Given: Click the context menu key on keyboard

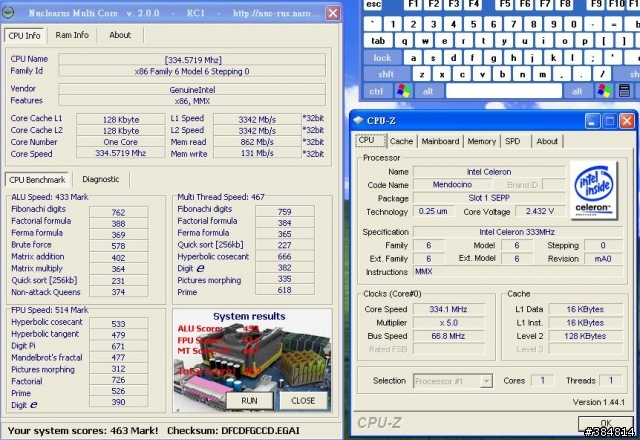Looking at the screenshot, I should tap(624, 91).
